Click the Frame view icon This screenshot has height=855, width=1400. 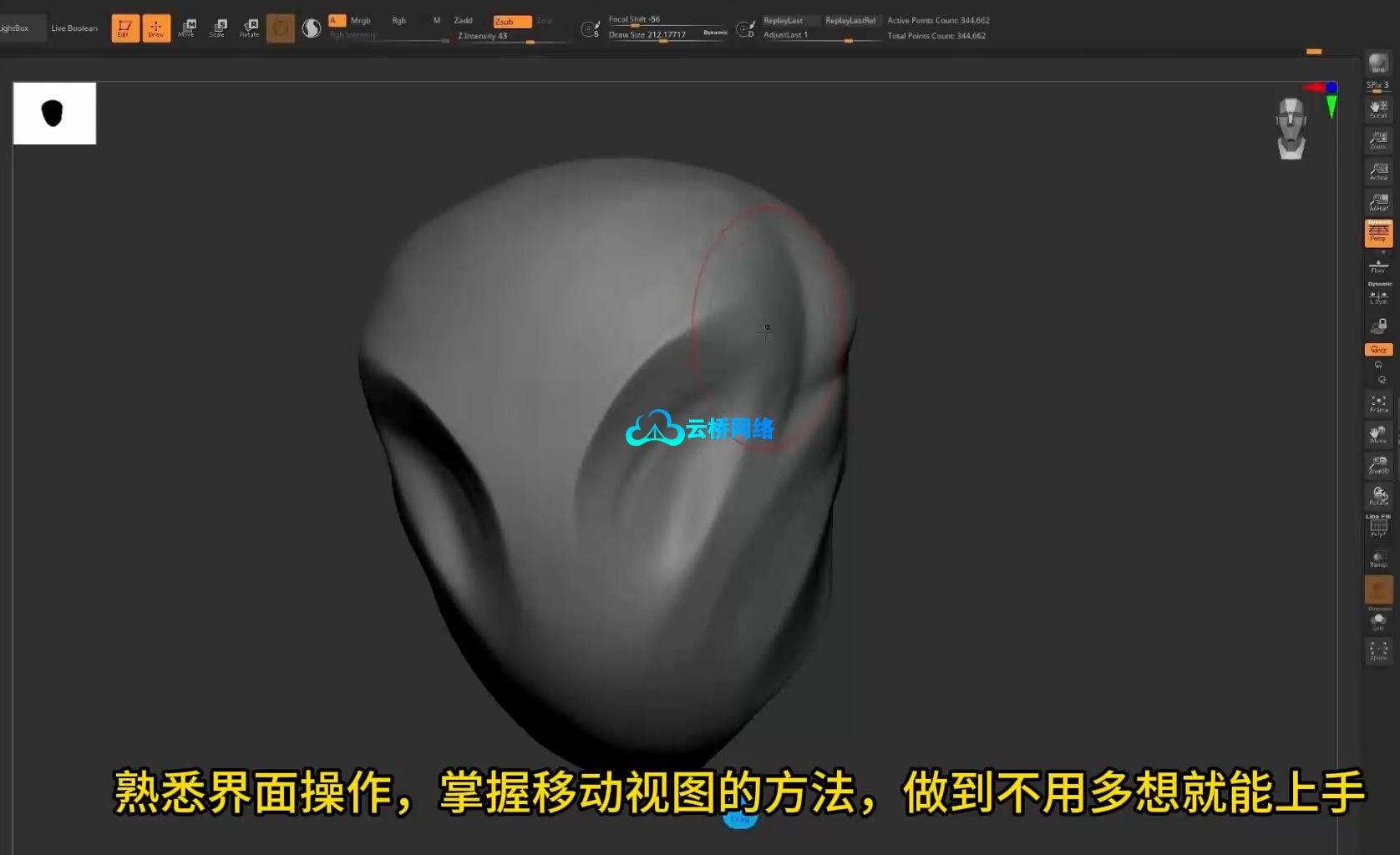1378,403
